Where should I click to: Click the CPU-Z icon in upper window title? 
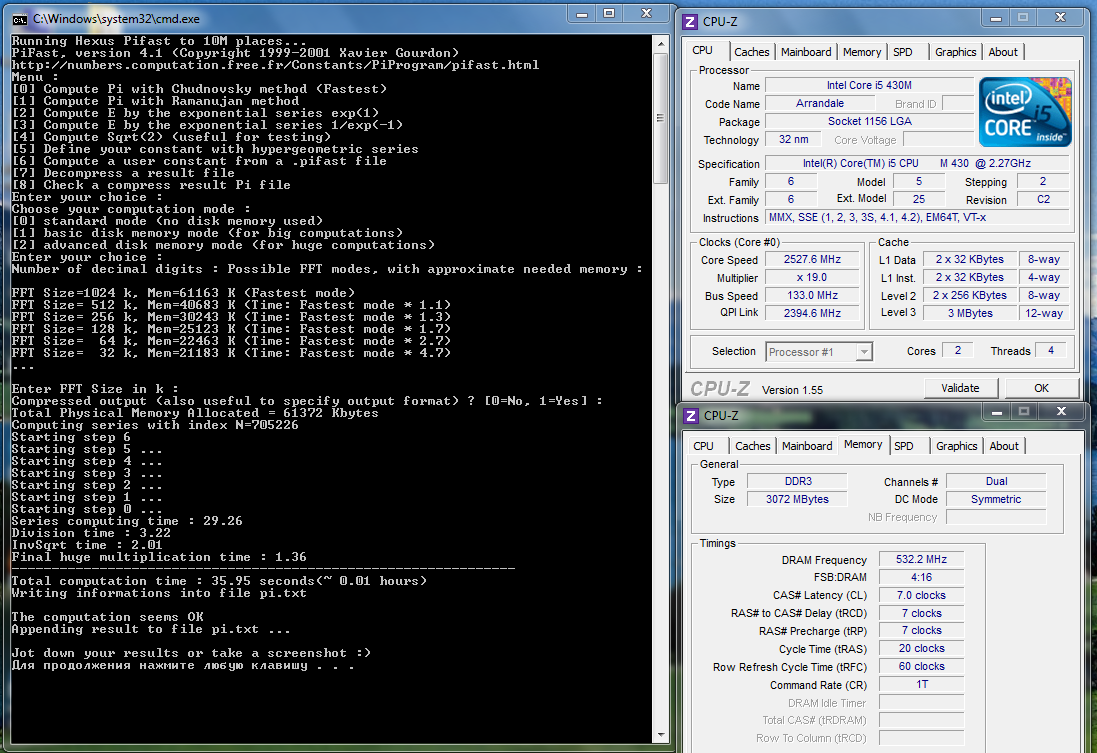pos(691,22)
